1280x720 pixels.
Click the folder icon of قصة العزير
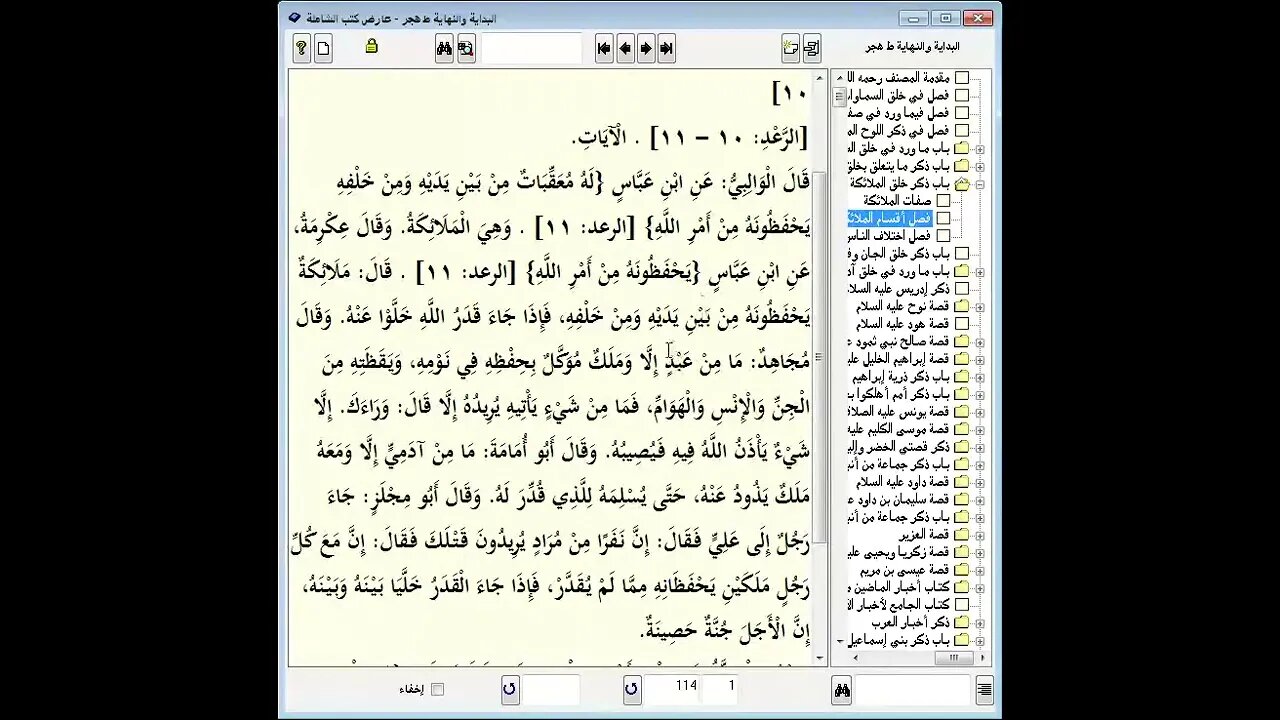[962, 534]
